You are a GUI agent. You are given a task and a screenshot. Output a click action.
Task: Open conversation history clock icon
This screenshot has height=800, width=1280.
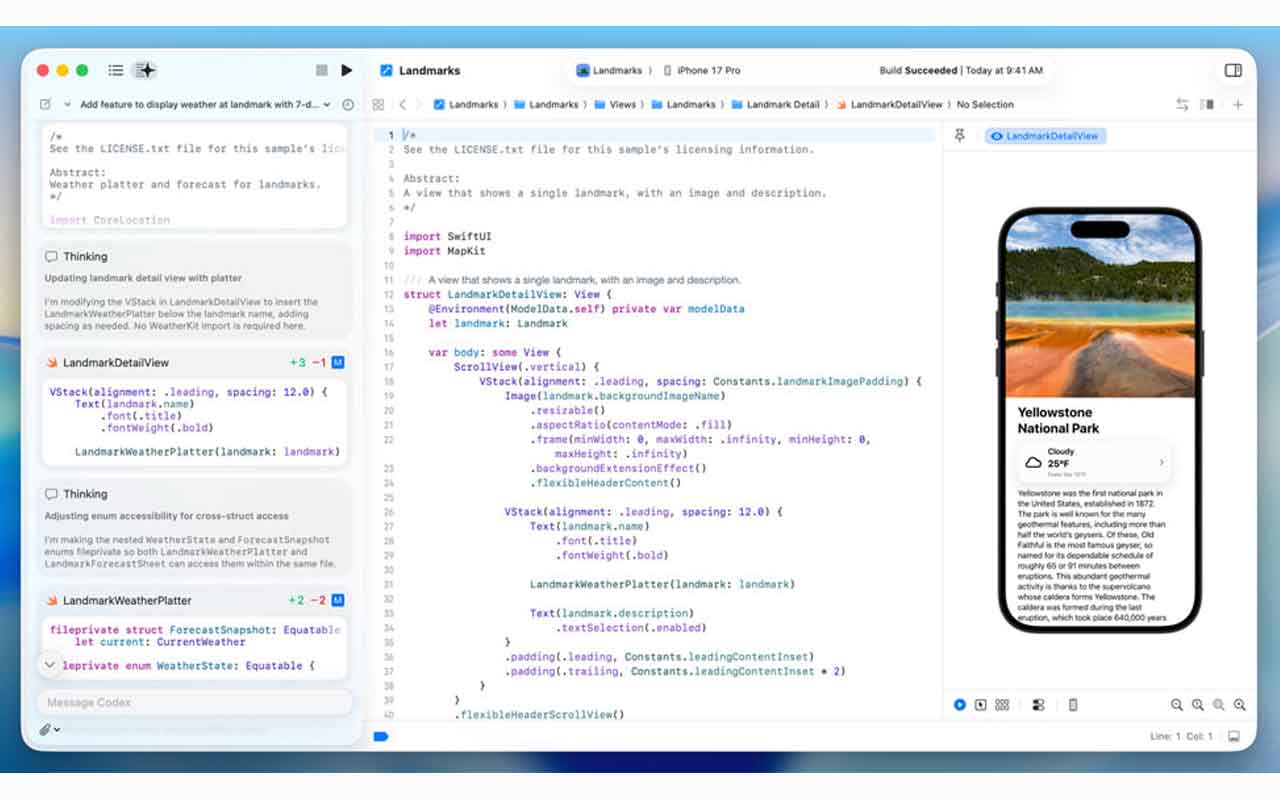(347, 104)
